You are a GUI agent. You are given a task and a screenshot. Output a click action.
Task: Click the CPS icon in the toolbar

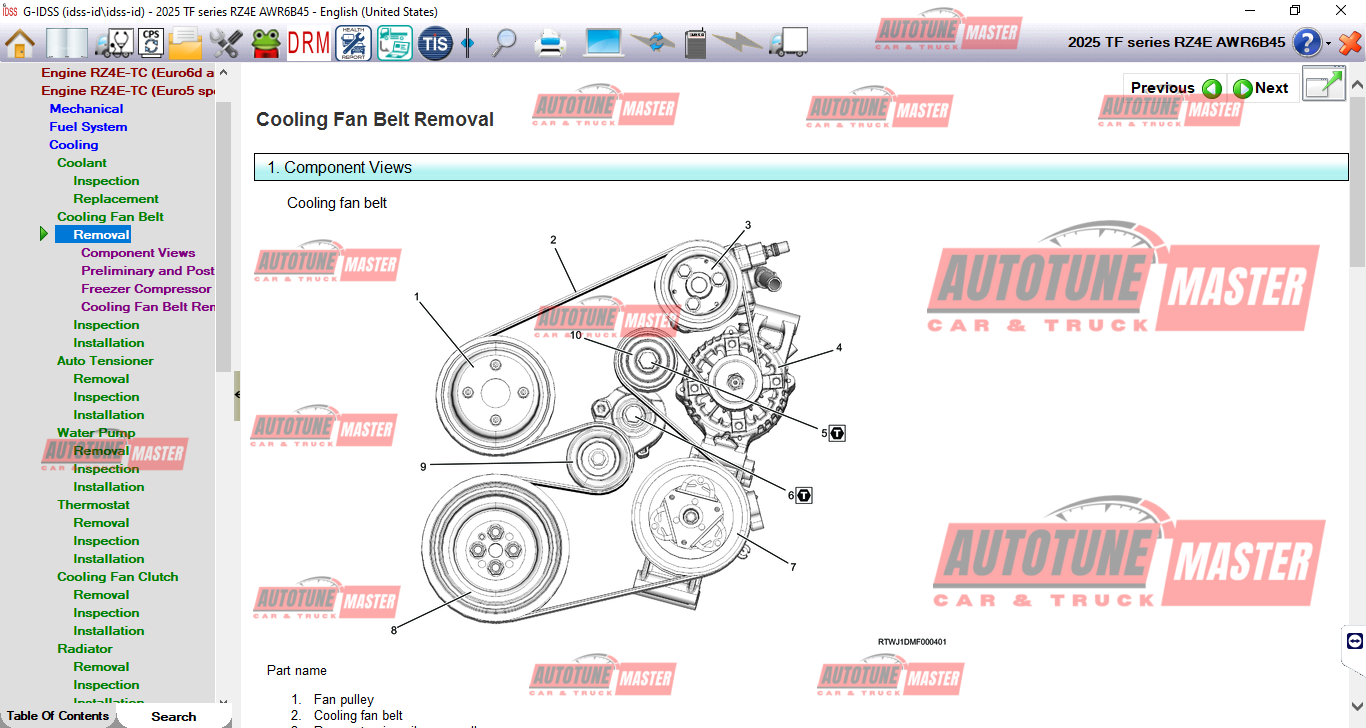(x=151, y=43)
